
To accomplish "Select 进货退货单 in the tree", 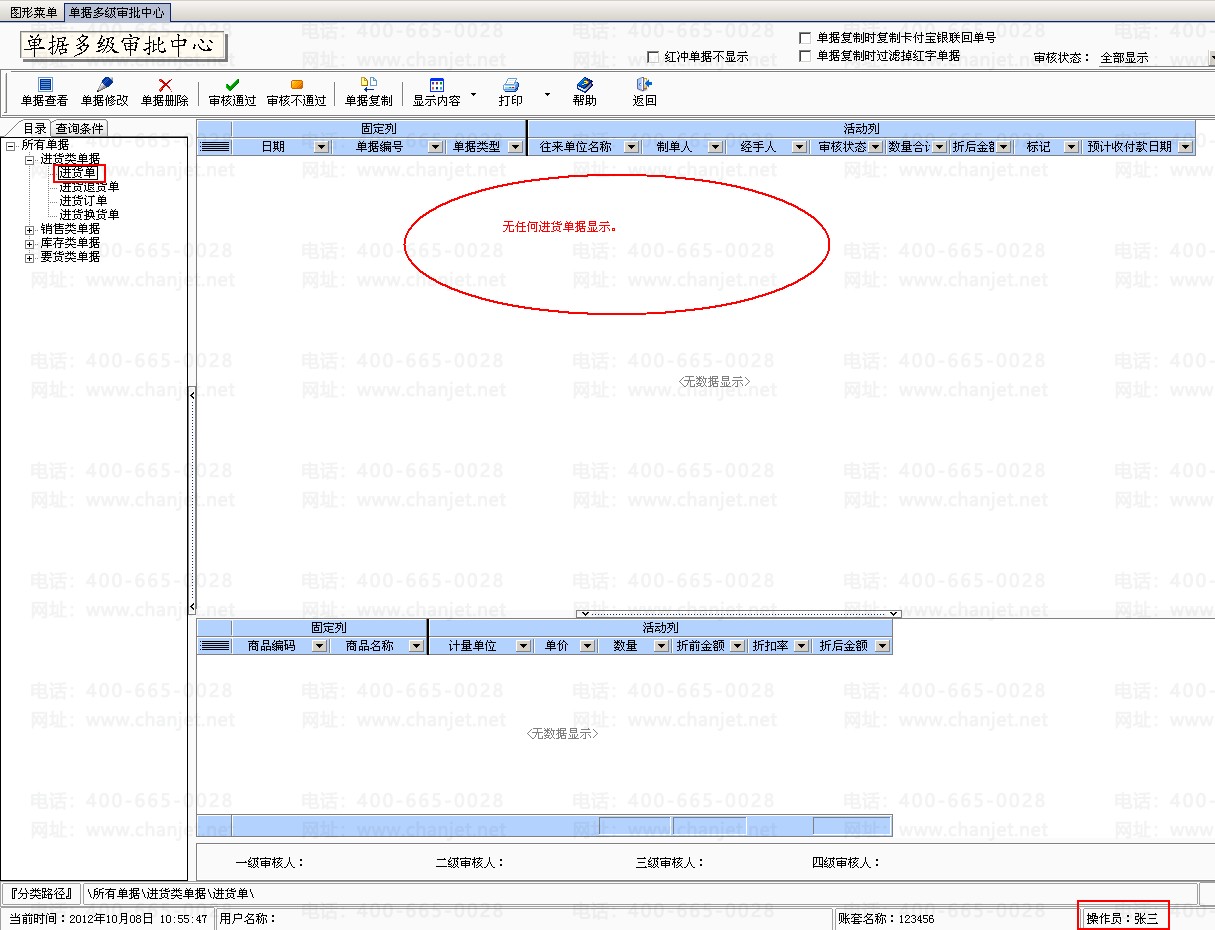I will pyautogui.click(x=89, y=187).
